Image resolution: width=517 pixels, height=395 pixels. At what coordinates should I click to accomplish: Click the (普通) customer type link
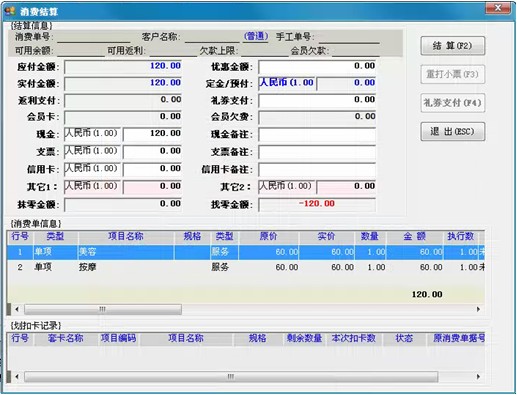point(256,36)
